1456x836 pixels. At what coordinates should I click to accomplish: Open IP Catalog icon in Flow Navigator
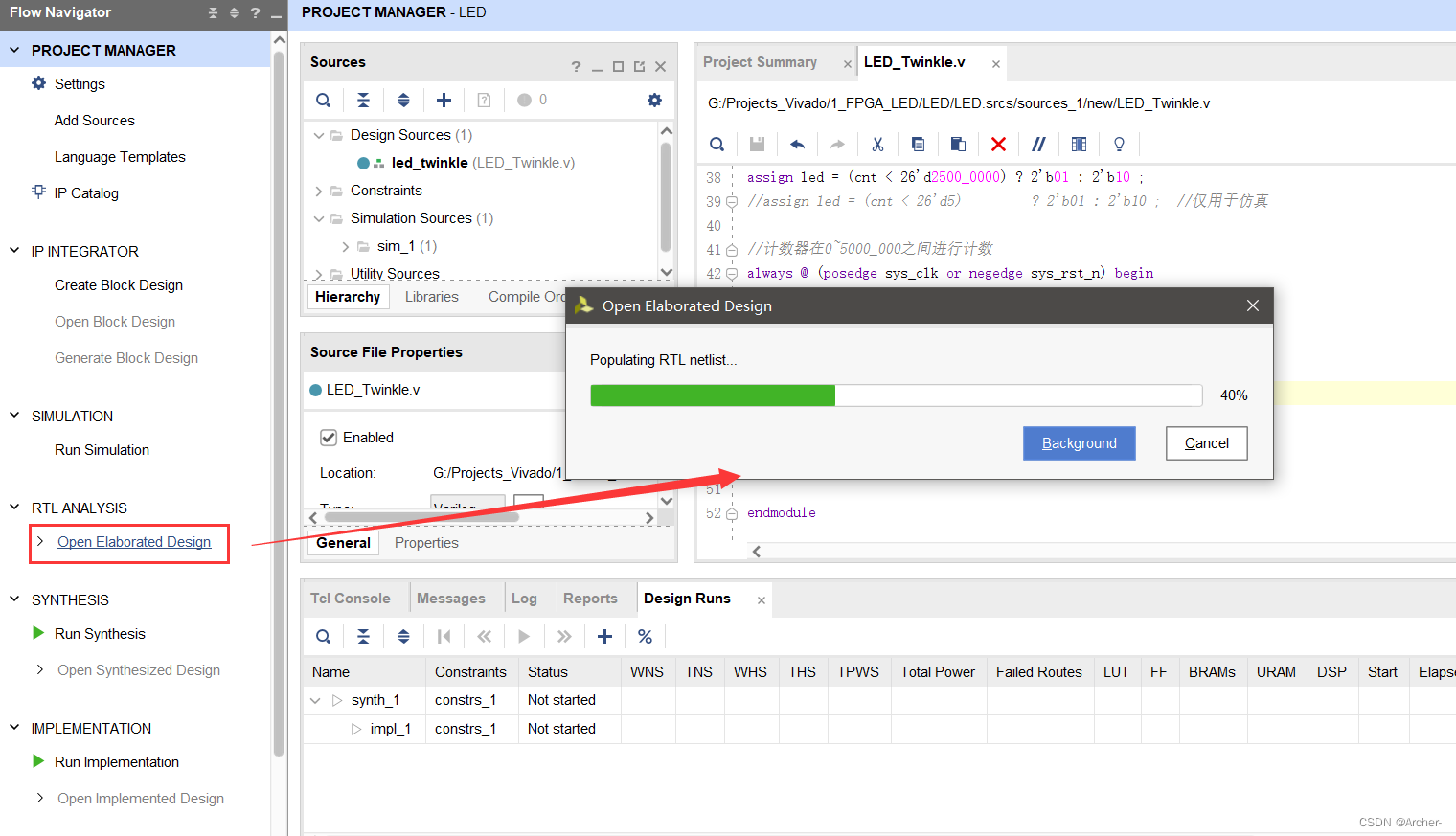(38, 192)
